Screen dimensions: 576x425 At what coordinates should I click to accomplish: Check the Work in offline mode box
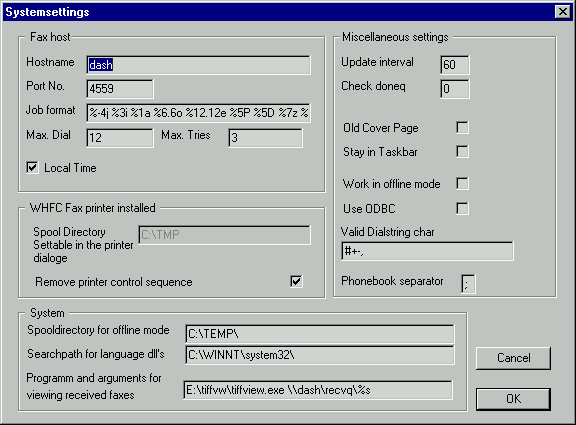pyautogui.click(x=462, y=183)
